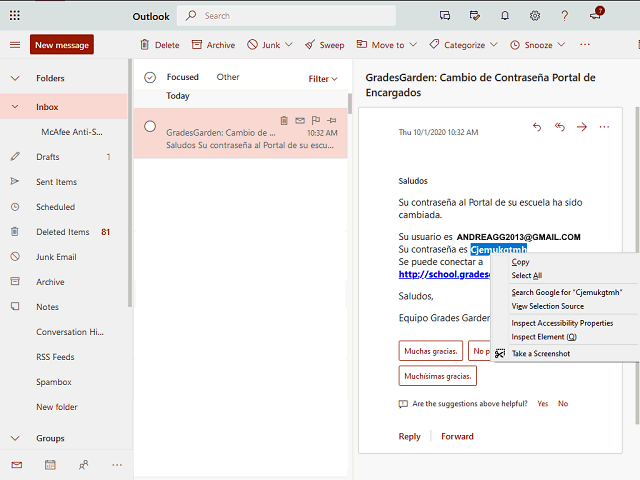Click the reply all icon in reading pane
Screen dimensions: 640x480
point(560,127)
